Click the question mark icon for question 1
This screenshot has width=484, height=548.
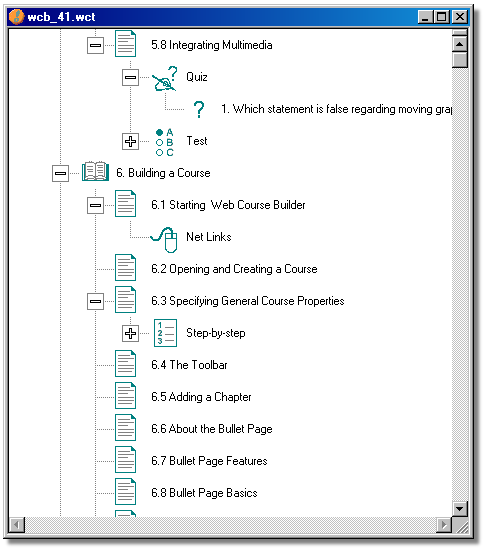tap(199, 109)
